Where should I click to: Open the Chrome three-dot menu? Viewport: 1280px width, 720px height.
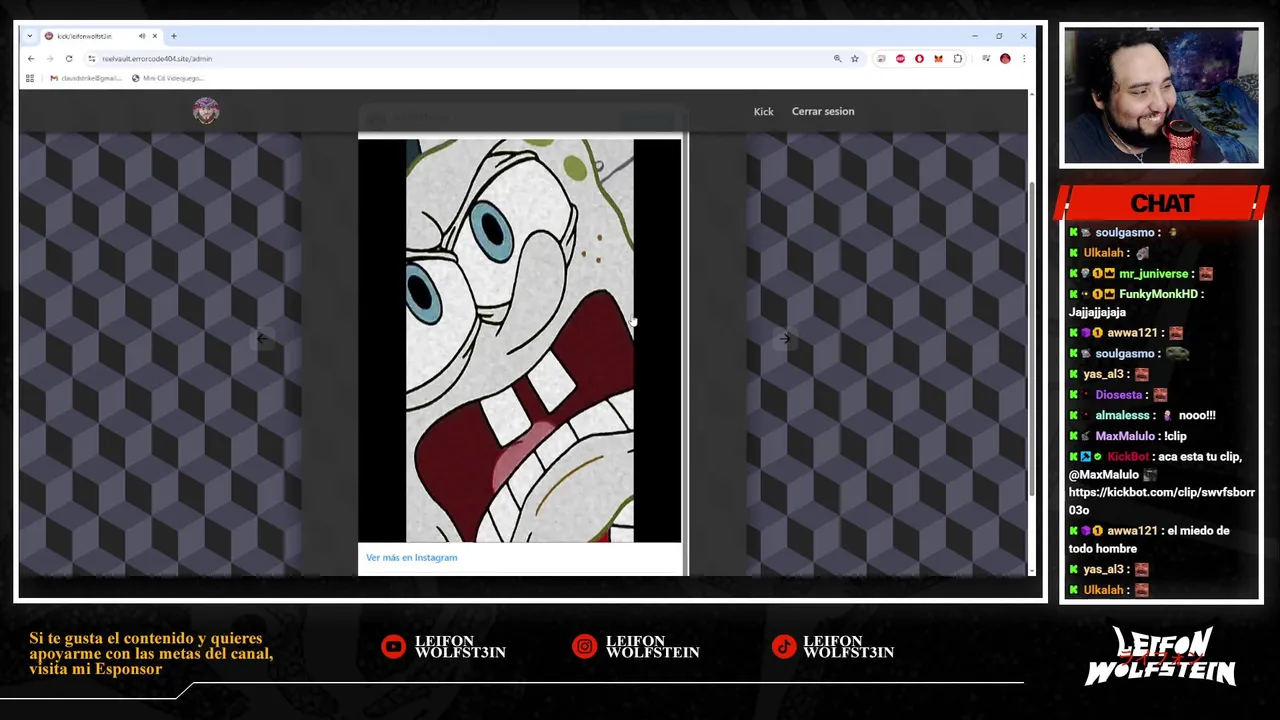[x=1023, y=59]
